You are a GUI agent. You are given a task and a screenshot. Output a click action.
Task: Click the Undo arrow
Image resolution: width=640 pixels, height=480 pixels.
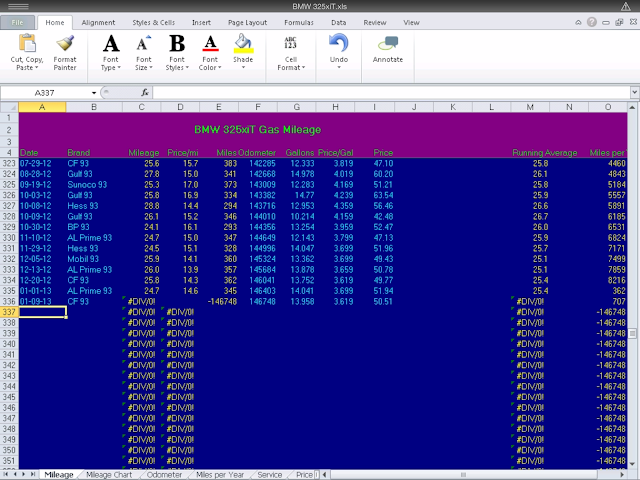(x=339, y=43)
